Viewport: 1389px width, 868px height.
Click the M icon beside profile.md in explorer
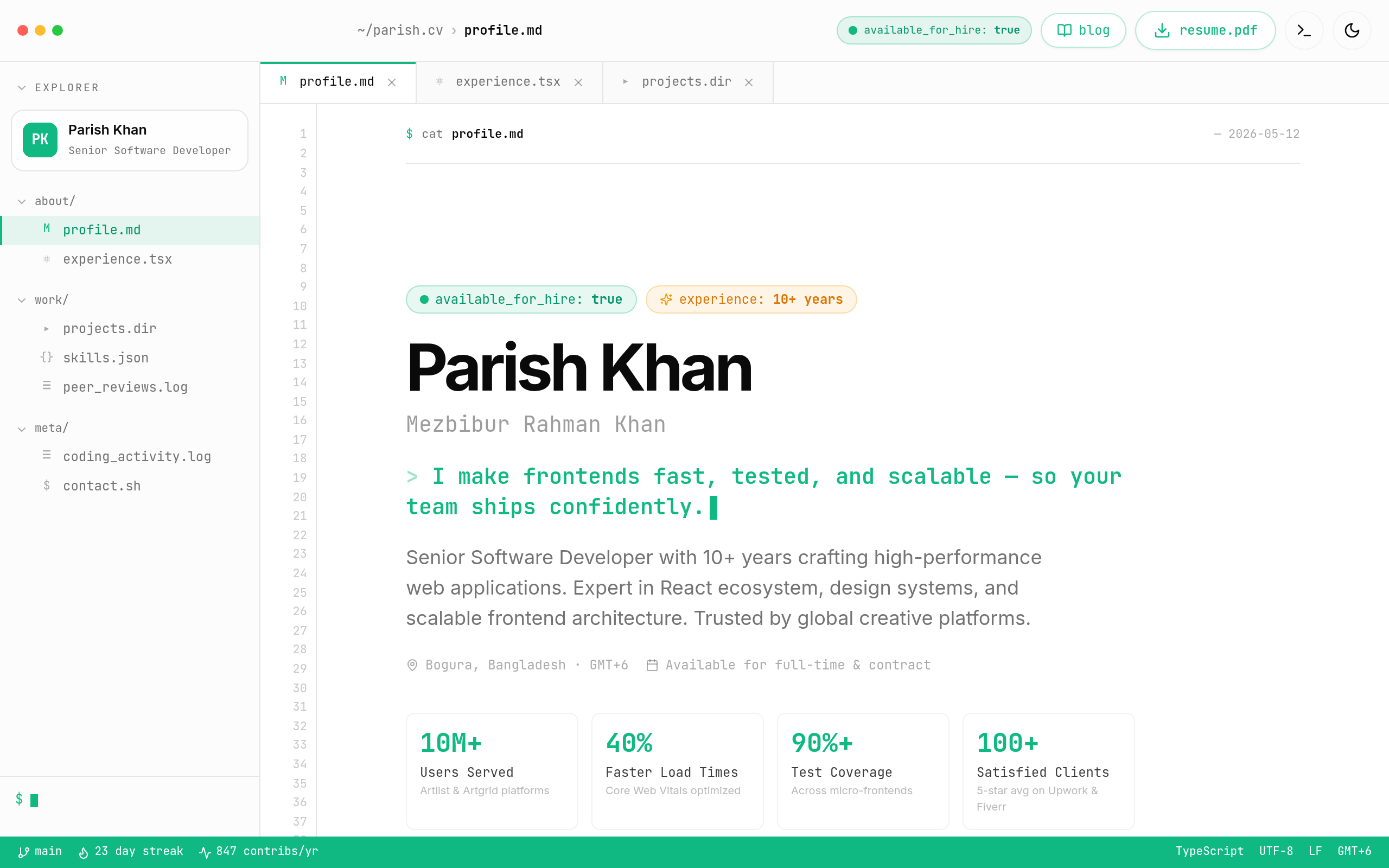tap(47, 228)
